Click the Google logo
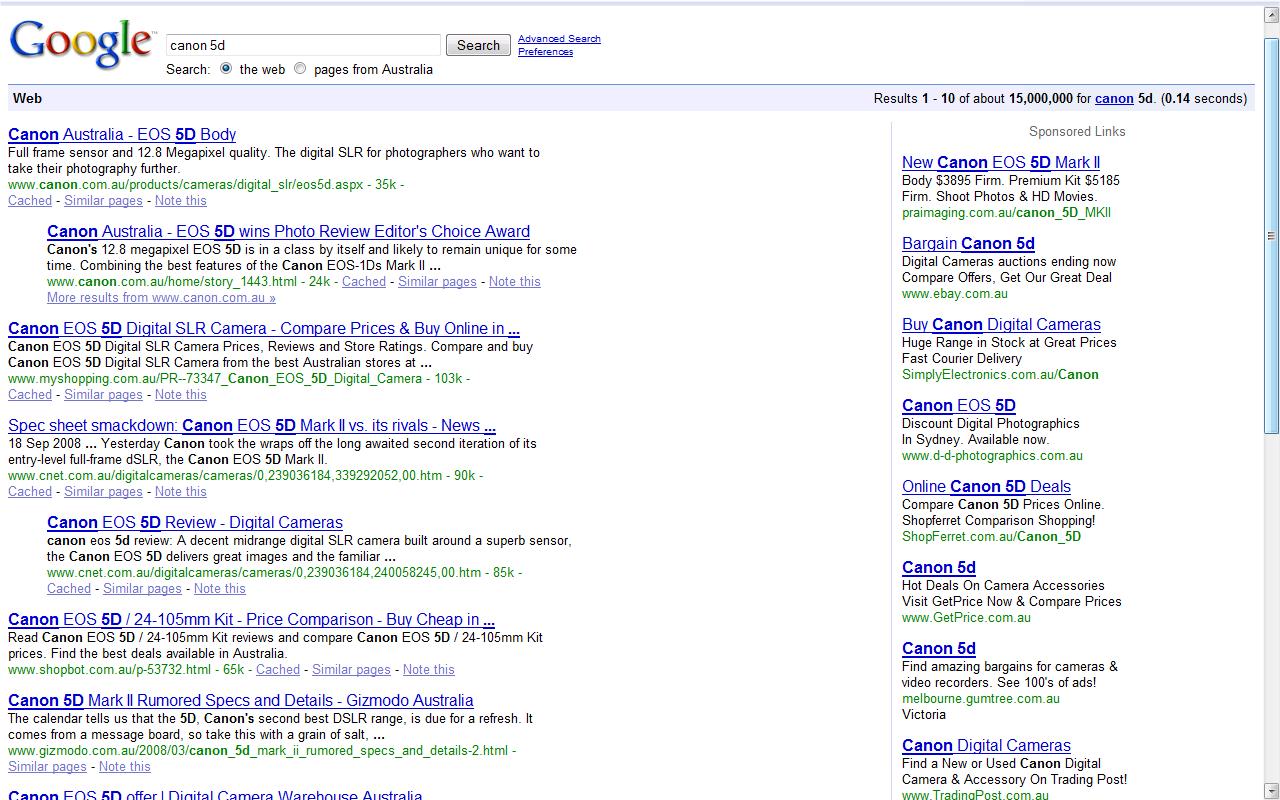Image resolution: width=1280 pixels, height=800 pixels. 82,45
